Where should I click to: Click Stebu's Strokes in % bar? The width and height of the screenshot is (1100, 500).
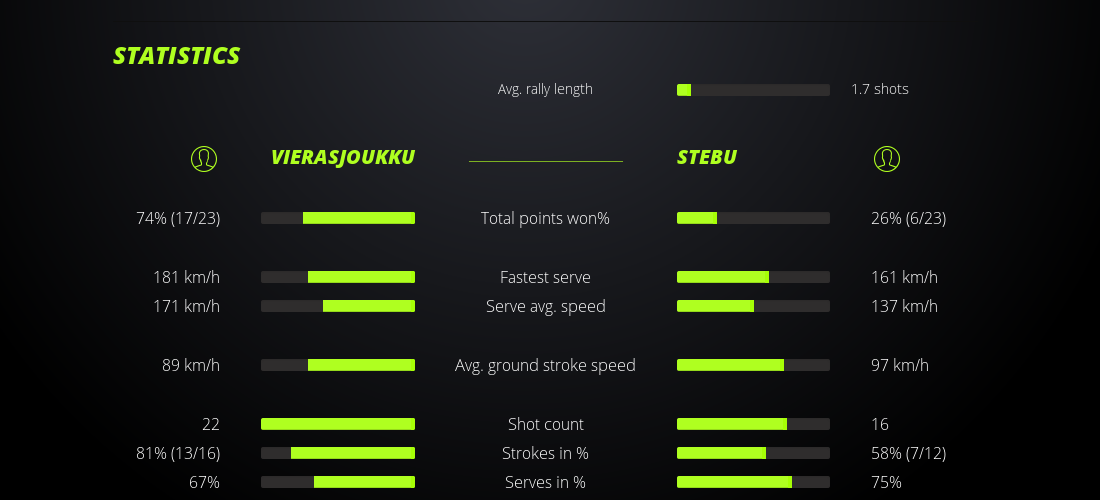tap(753, 453)
